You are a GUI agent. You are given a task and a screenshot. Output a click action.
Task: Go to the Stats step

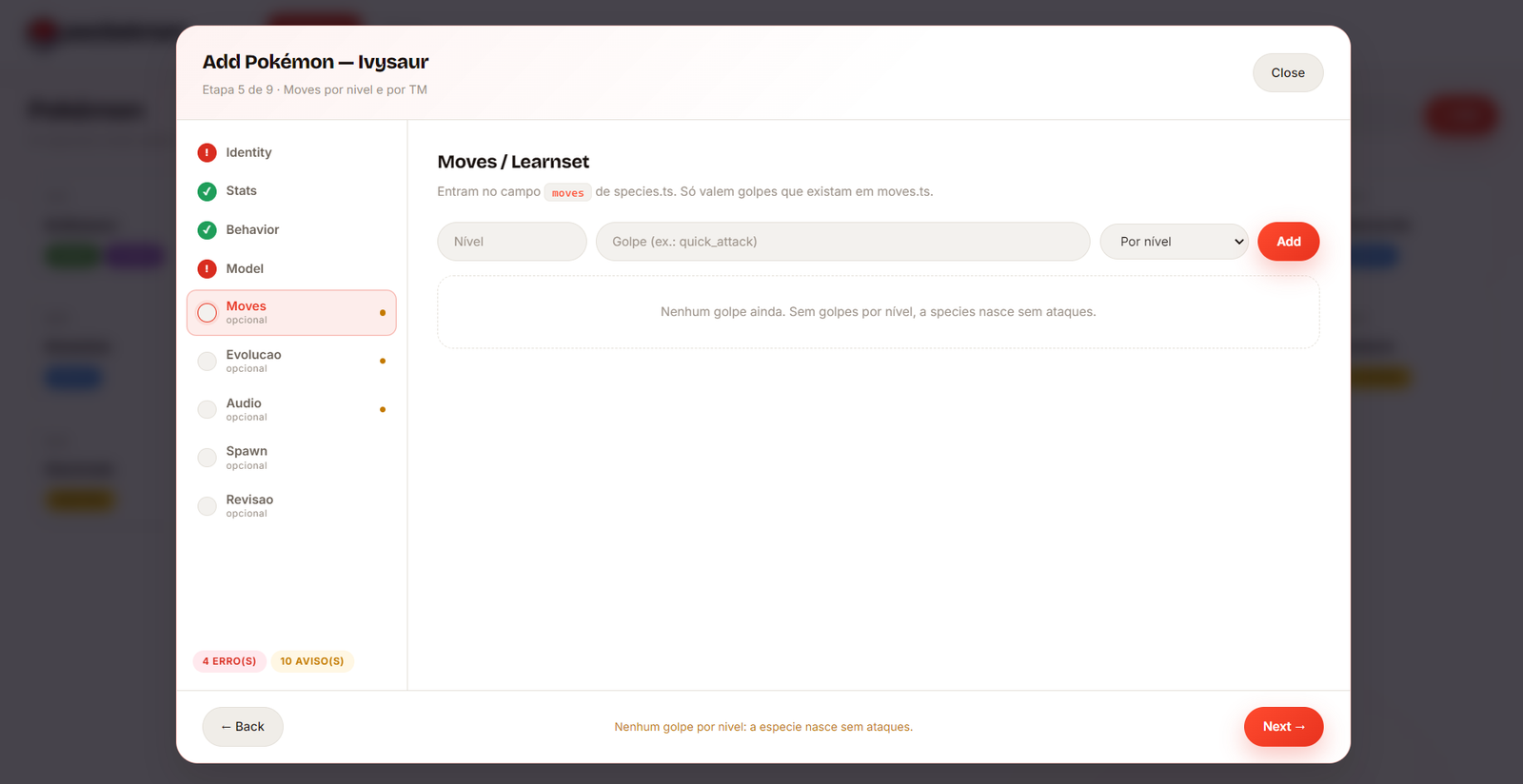291,191
